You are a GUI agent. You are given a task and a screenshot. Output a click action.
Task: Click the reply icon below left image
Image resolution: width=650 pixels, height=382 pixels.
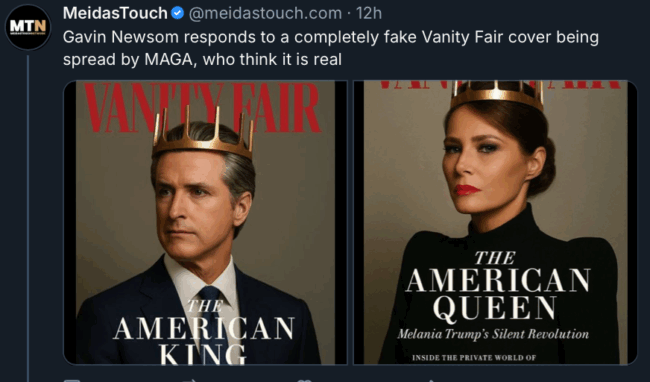point(71,380)
